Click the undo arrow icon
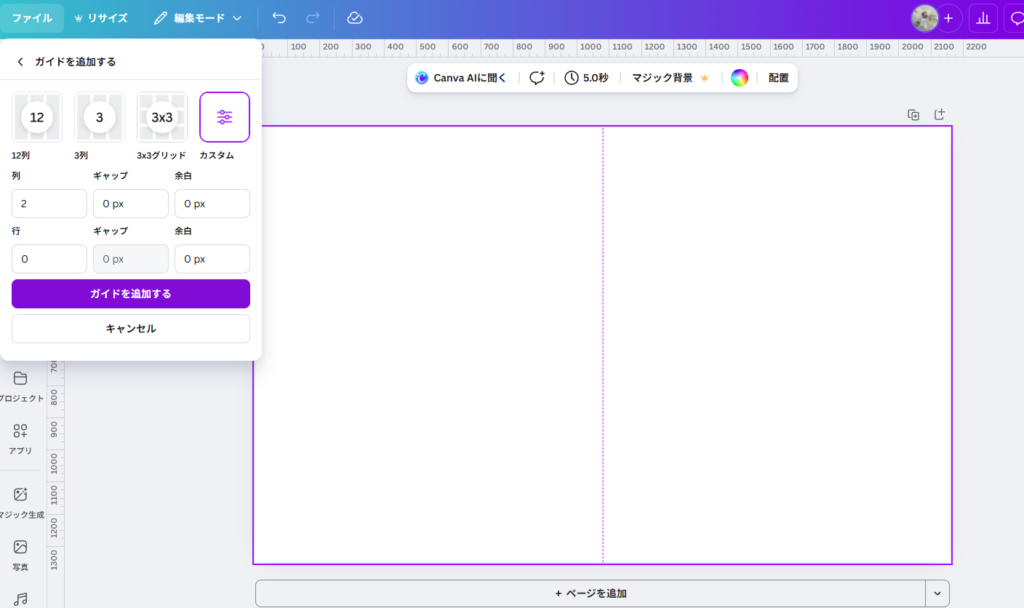The width and height of the screenshot is (1024, 608). click(x=279, y=18)
